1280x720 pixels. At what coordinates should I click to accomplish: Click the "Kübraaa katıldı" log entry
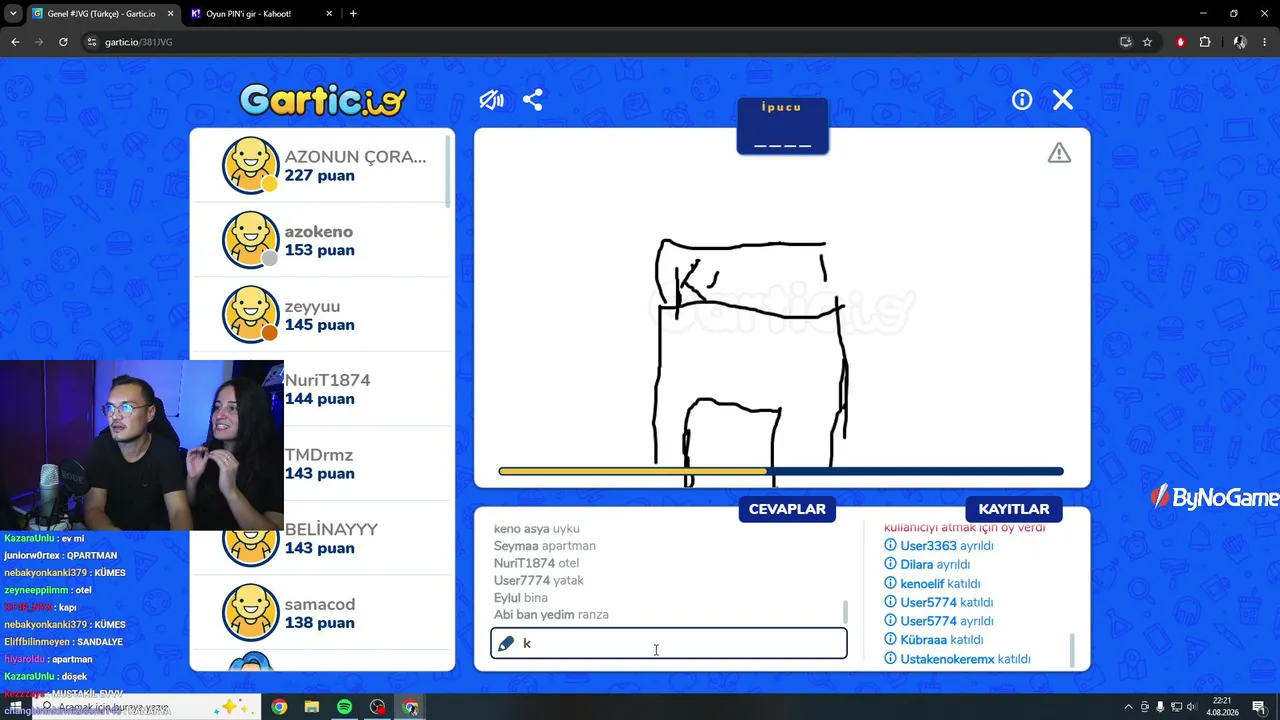tap(934, 640)
